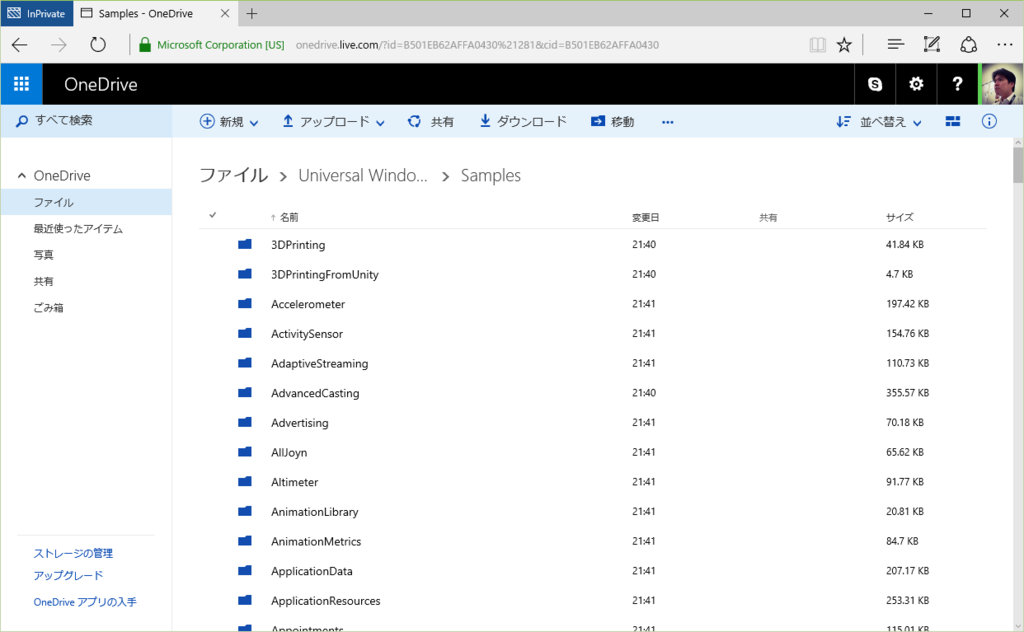This screenshot has height=632, width=1024.
Task: Open a new browser tab
Action: point(252,13)
